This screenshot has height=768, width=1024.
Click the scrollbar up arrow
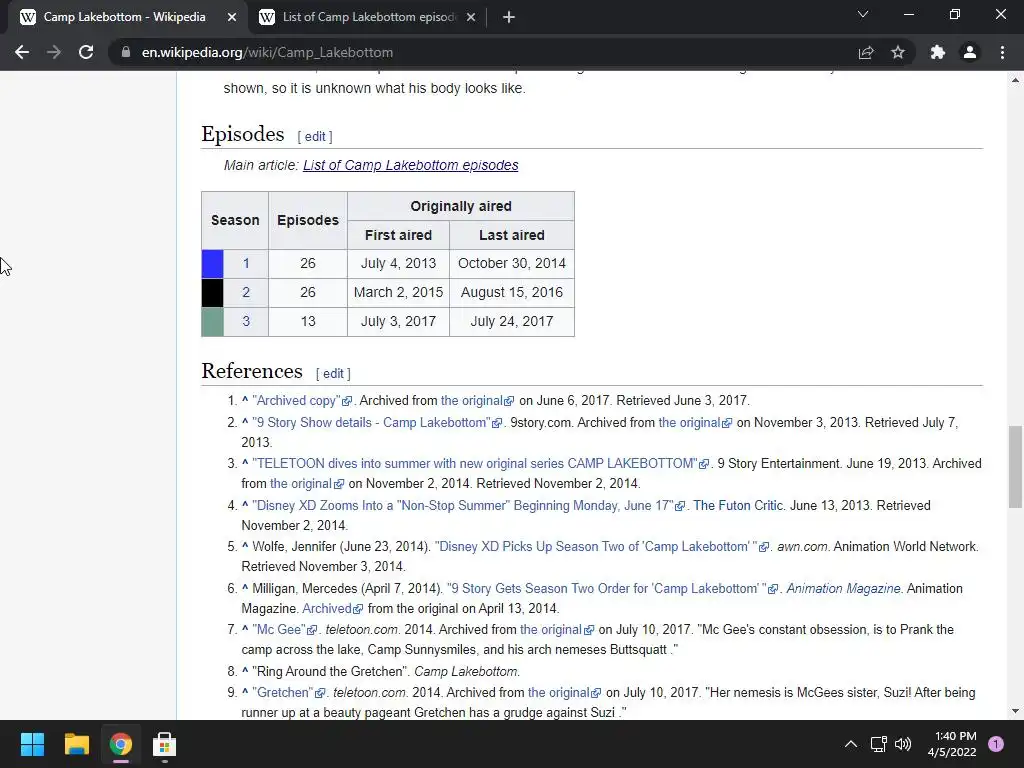click(1015, 80)
